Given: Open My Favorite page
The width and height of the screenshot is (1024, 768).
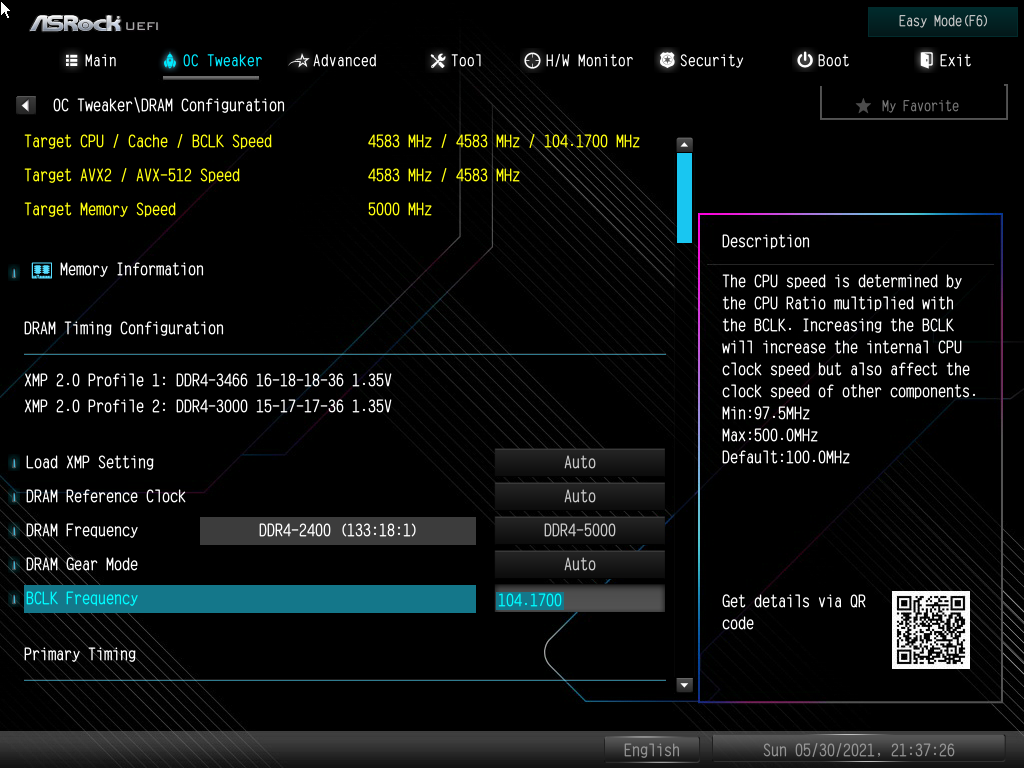Looking at the screenshot, I should tap(912, 105).
